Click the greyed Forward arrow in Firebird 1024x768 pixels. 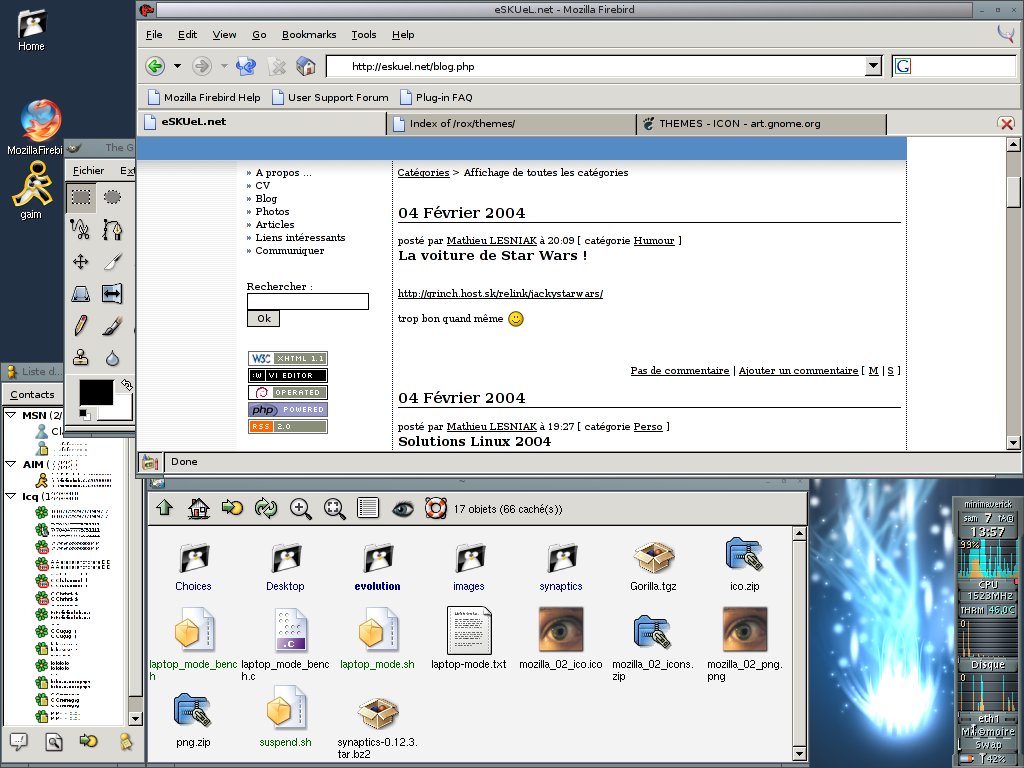202,66
